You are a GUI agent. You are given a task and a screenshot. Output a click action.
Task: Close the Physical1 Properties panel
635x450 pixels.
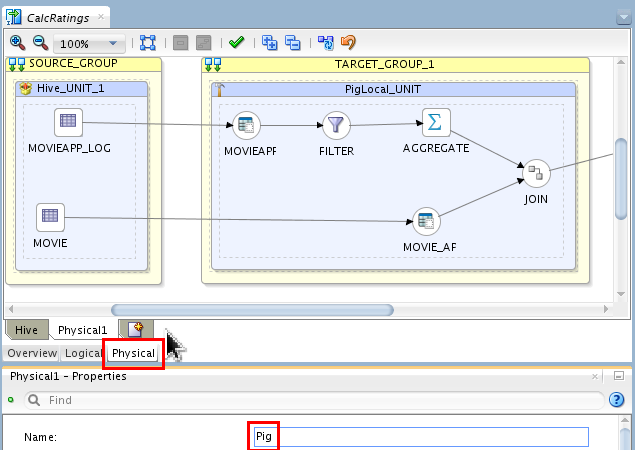595,376
